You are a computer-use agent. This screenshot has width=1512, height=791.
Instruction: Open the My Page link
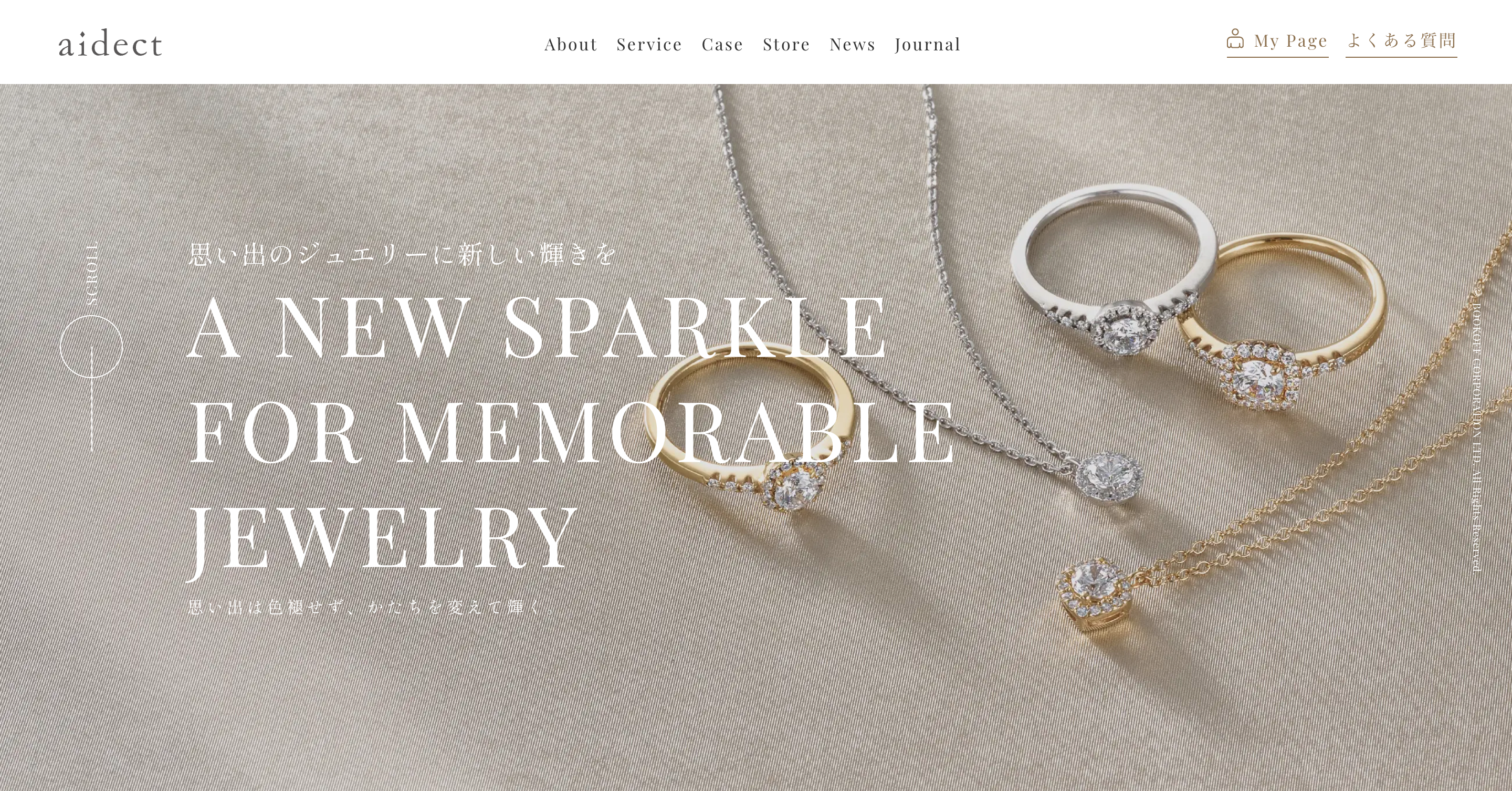tap(1277, 41)
